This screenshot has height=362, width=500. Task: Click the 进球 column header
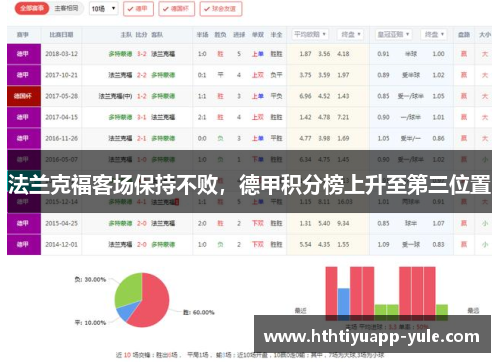tap(239, 35)
